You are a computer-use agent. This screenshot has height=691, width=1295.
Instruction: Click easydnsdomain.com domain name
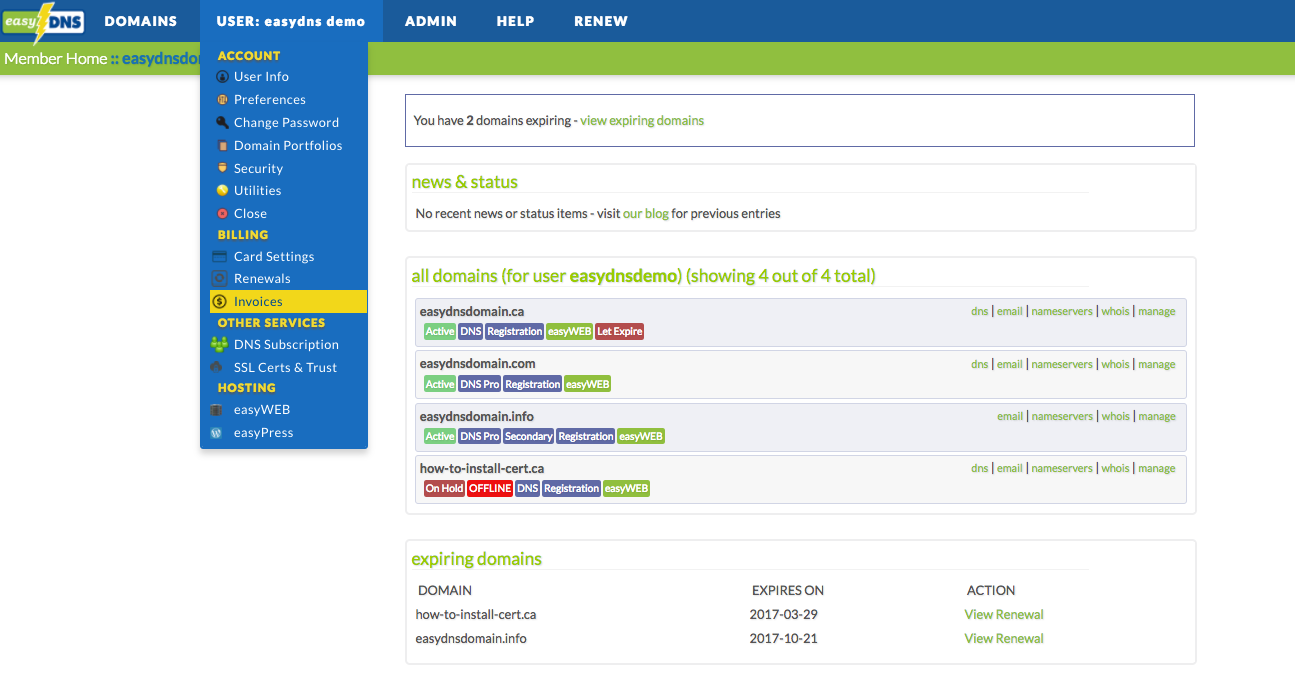click(x=478, y=364)
